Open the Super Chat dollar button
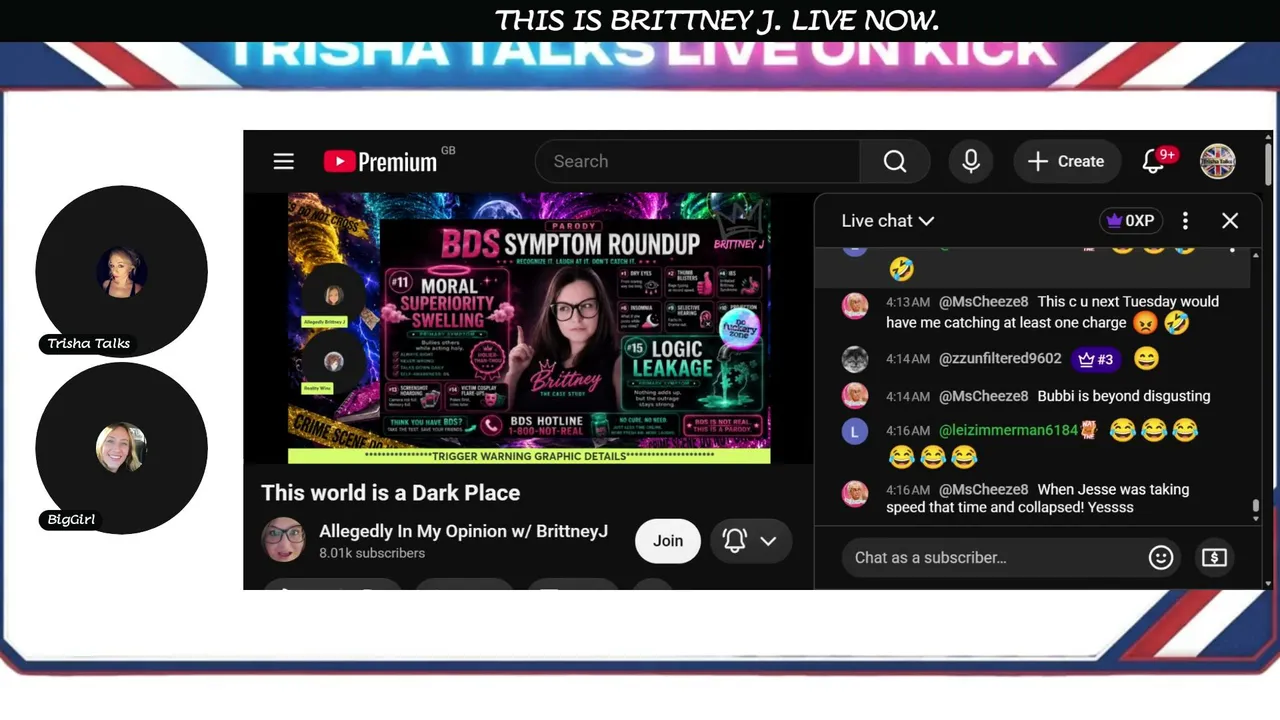 pos(1214,557)
